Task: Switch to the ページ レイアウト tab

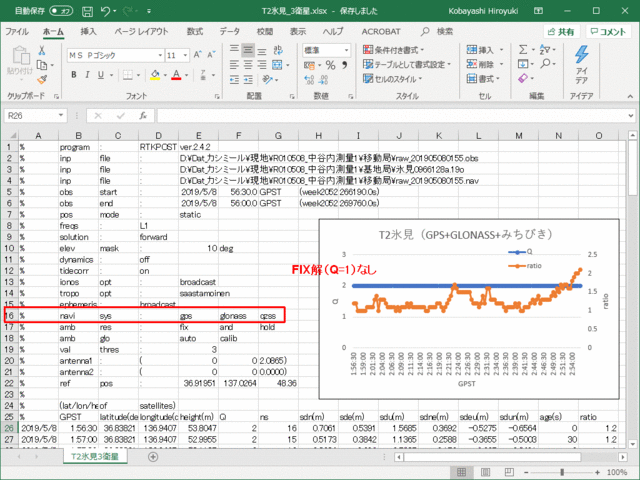Action: pos(141,31)
